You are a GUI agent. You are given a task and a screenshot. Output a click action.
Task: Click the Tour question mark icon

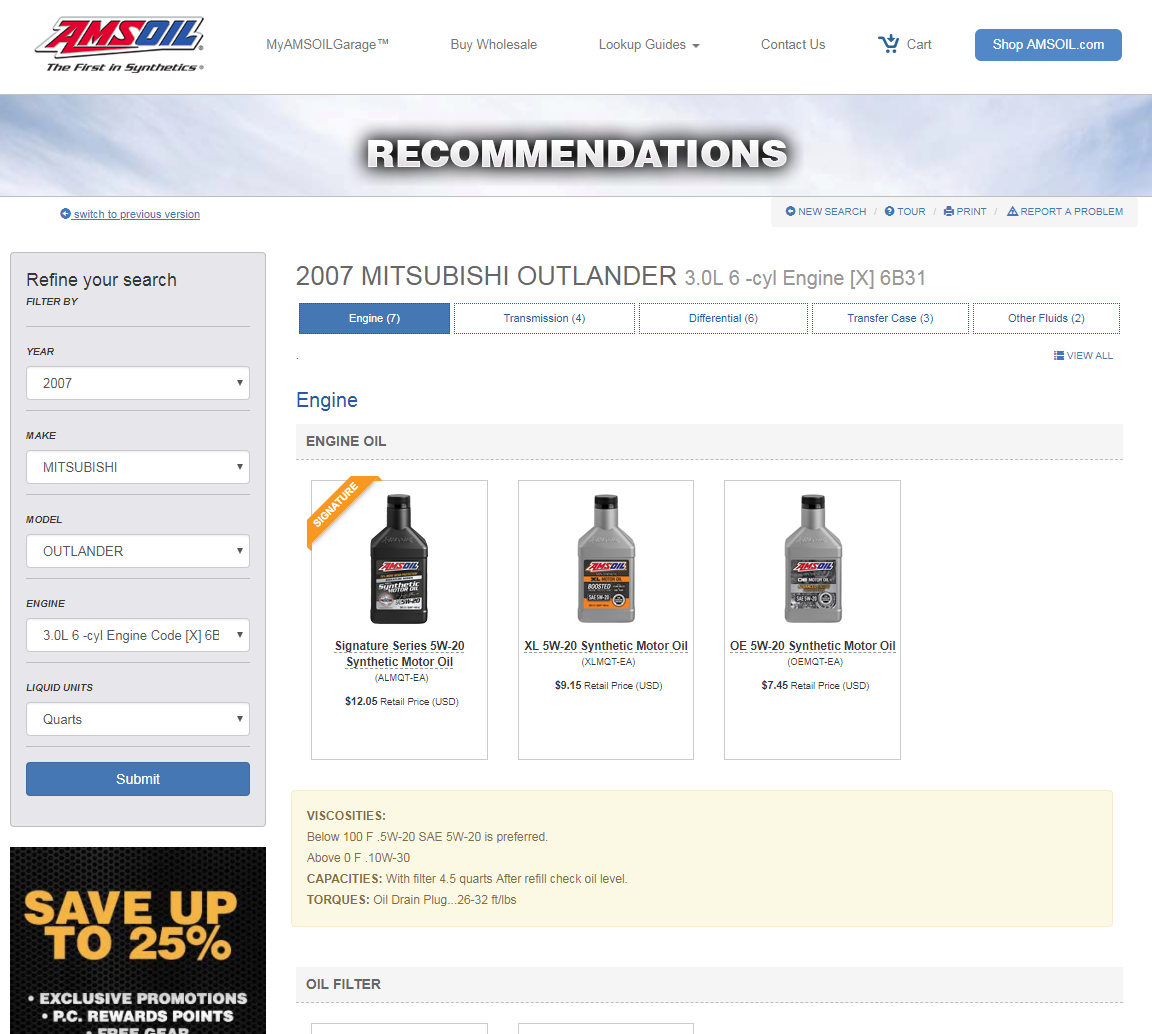pos(889,211)
